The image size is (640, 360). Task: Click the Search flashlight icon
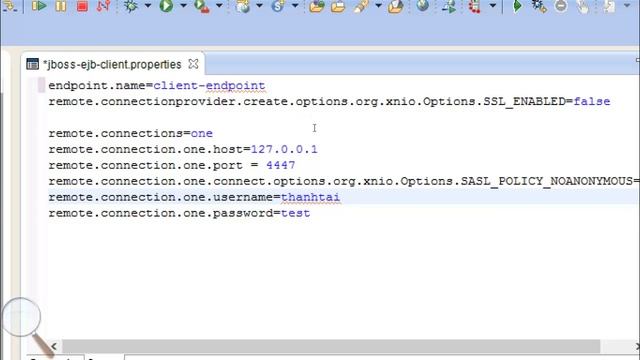[x=361, y=6]
